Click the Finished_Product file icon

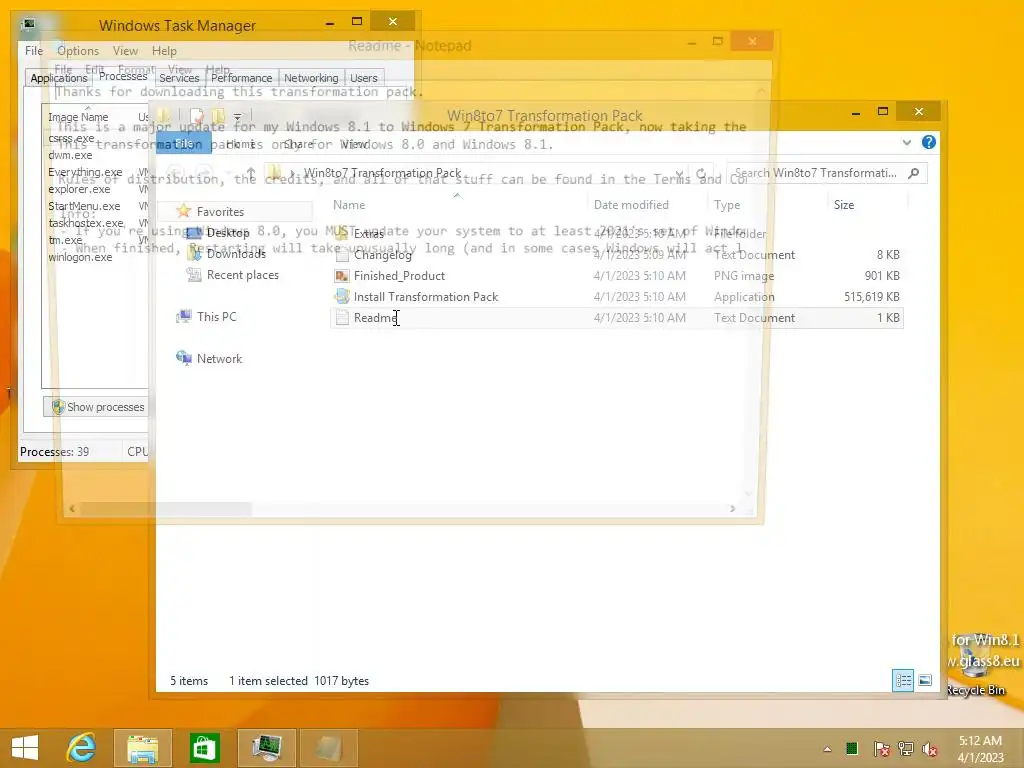tap(342, 276)
